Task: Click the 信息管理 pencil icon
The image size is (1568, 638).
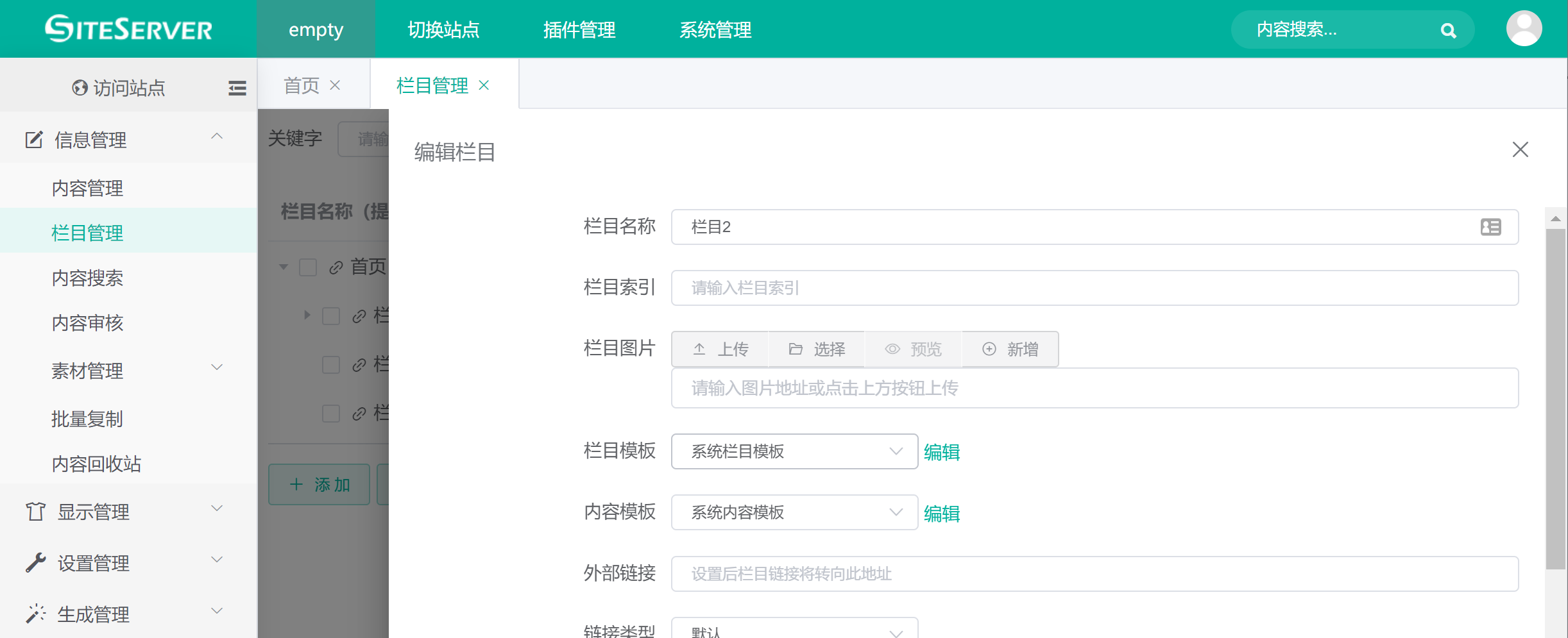Action: [x=34, y=139]
